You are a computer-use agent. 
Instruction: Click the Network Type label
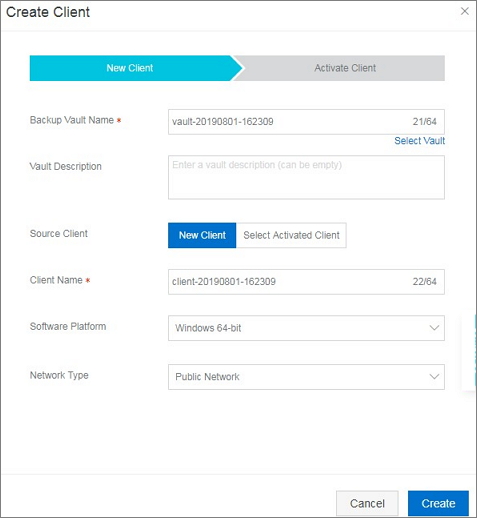[59, 375]
